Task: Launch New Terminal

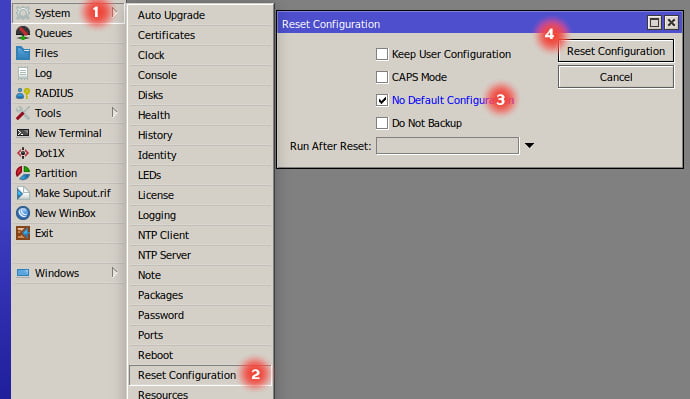Action: tap(69, 133)
